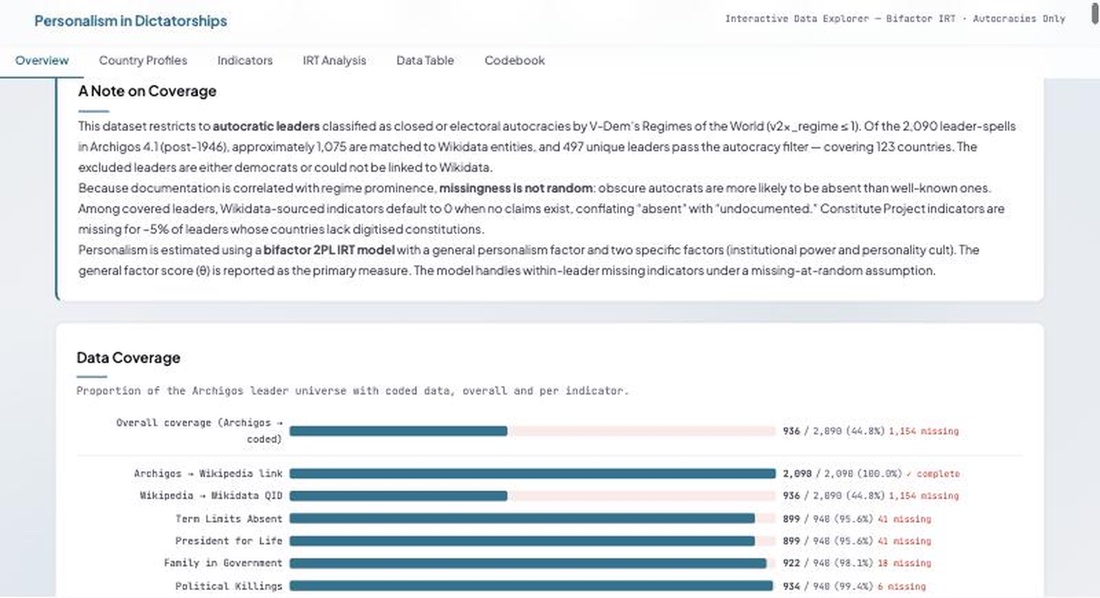Open the Country Profiles tab
The height and width of the screenshot is (598, 1100).
(x=143, y=60)
